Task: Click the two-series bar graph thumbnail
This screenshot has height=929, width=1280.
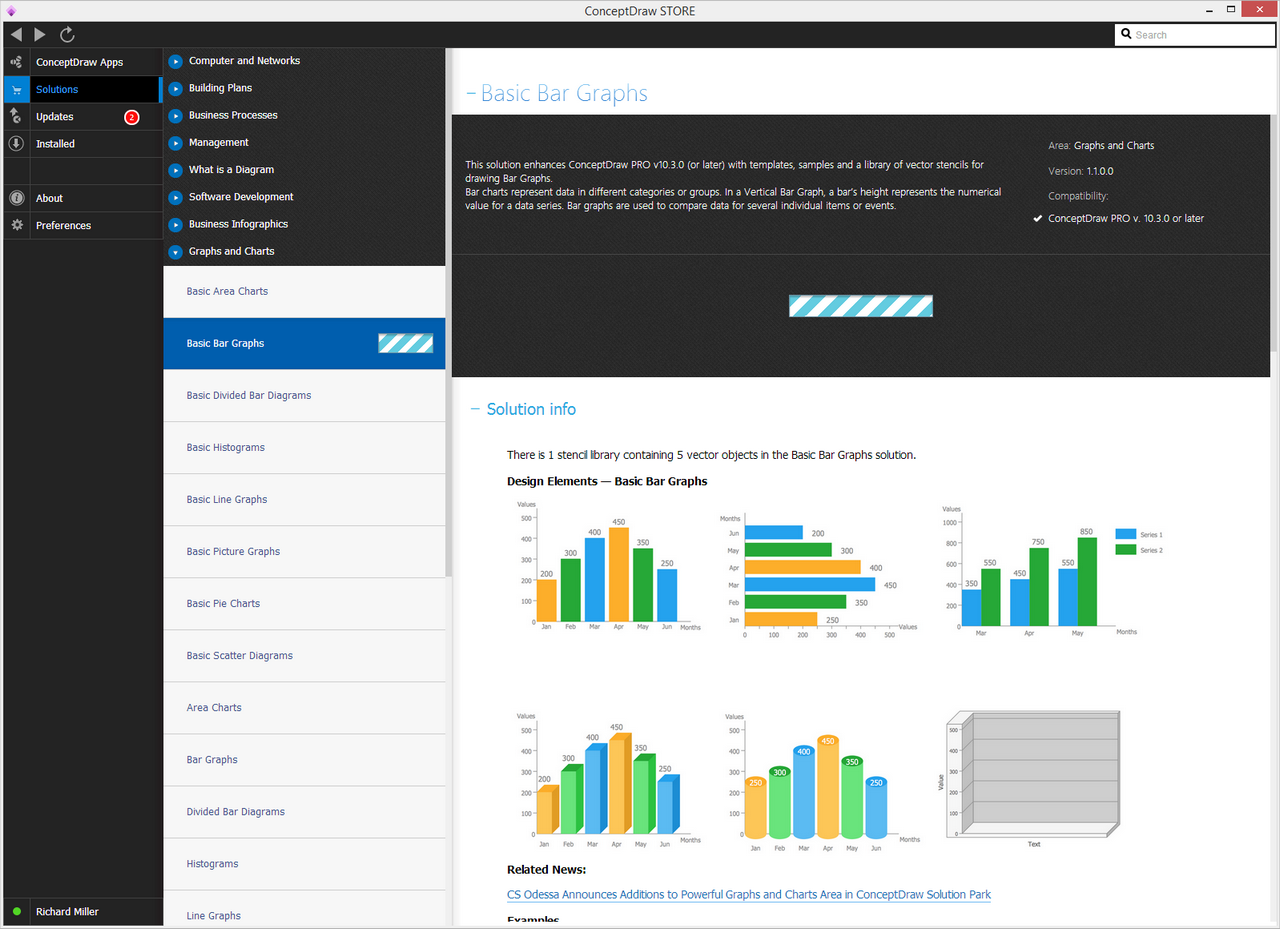Action: pos(1052,570)
